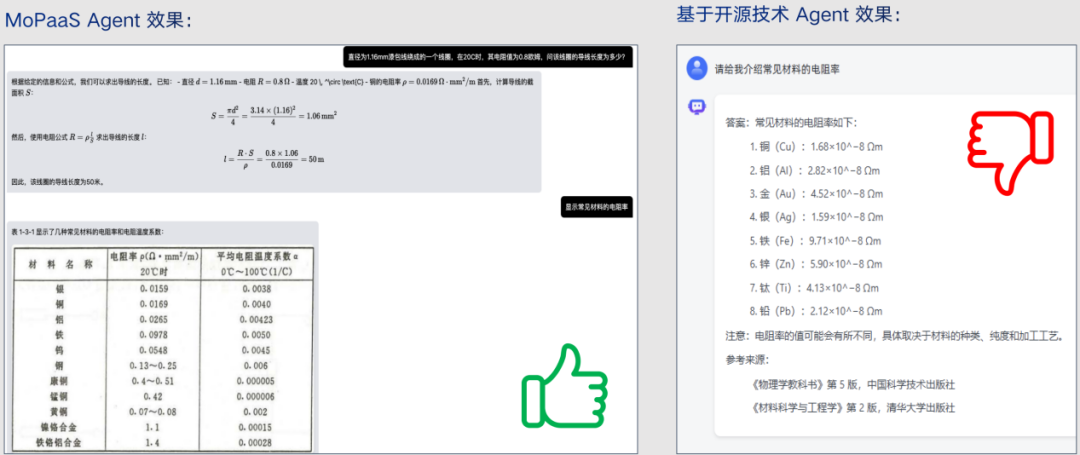The image size is (1080, 455).
Task: Click the blue user avatar icon
Action: 697,68
